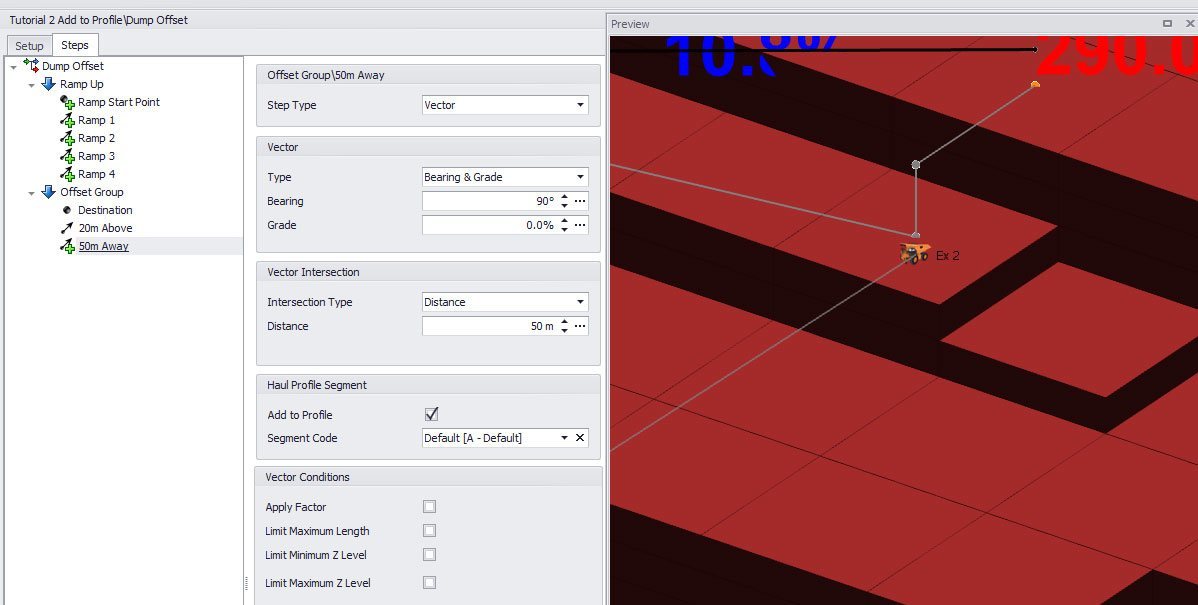Select the Ramp 2 step
Viewport: 1198px width, 605px height.
[x=96, y=138]
